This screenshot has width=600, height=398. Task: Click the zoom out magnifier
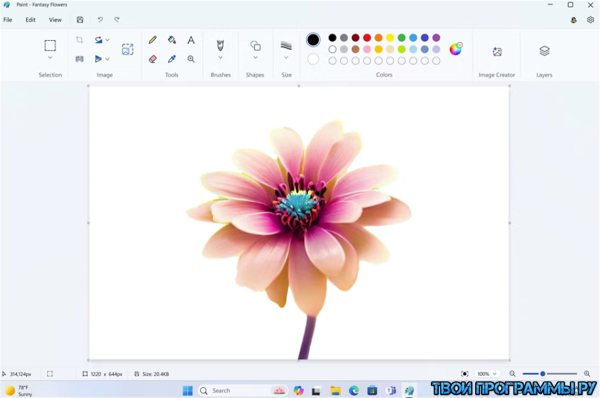pyautogui.click(x=512, y=374)
